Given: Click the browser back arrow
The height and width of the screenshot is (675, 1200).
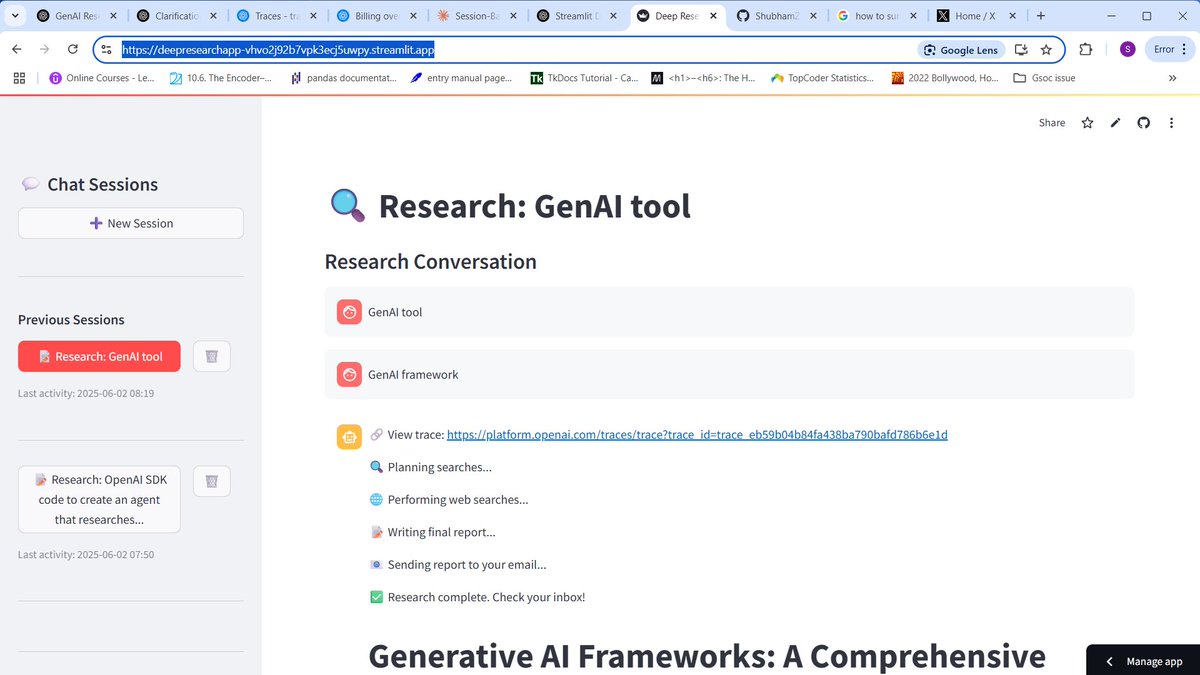Looking at the screenshot, I should click(16, 49).
